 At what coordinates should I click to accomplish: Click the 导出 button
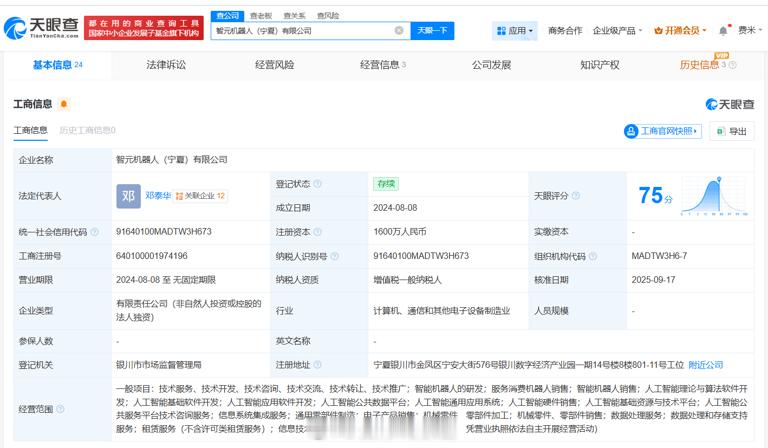point(732,131)
